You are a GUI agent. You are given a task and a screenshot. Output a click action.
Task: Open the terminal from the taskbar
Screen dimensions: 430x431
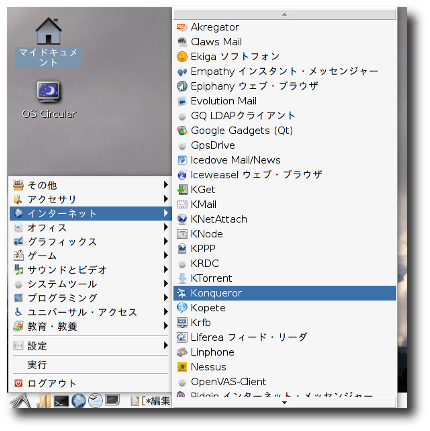[61, 401]
